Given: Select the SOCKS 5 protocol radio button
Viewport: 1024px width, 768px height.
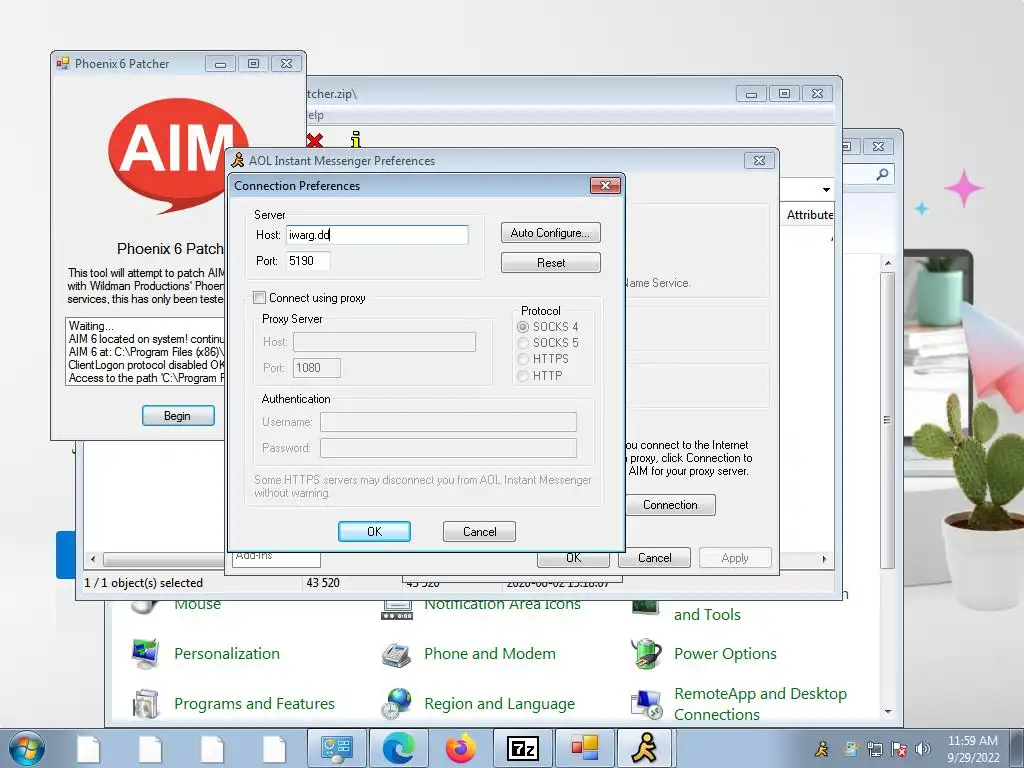Looking at the screenshot, I should pos(523,343).
